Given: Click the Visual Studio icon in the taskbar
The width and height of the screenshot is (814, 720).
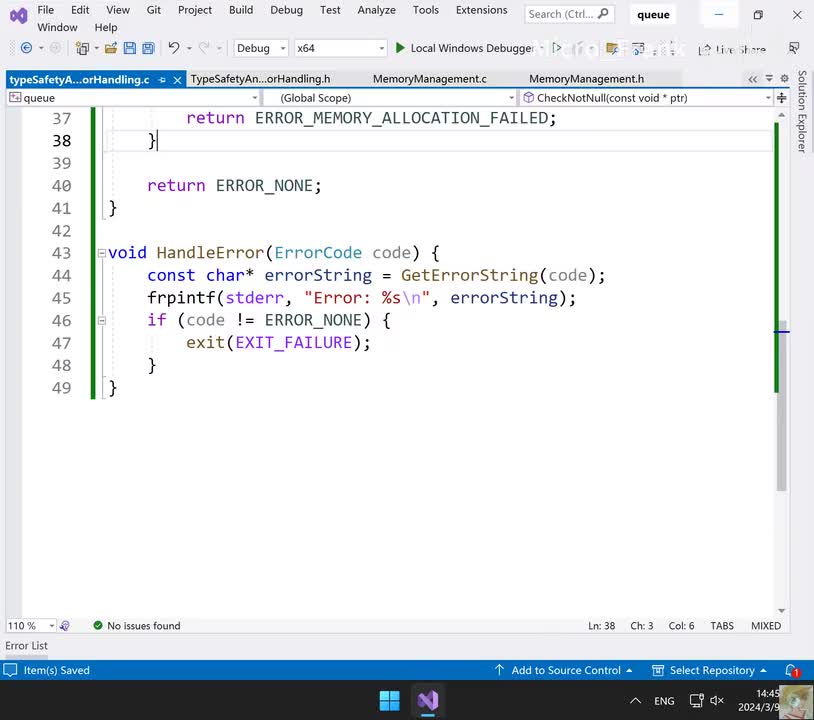Looking at the screenshot, I should [x=428, y=700].
